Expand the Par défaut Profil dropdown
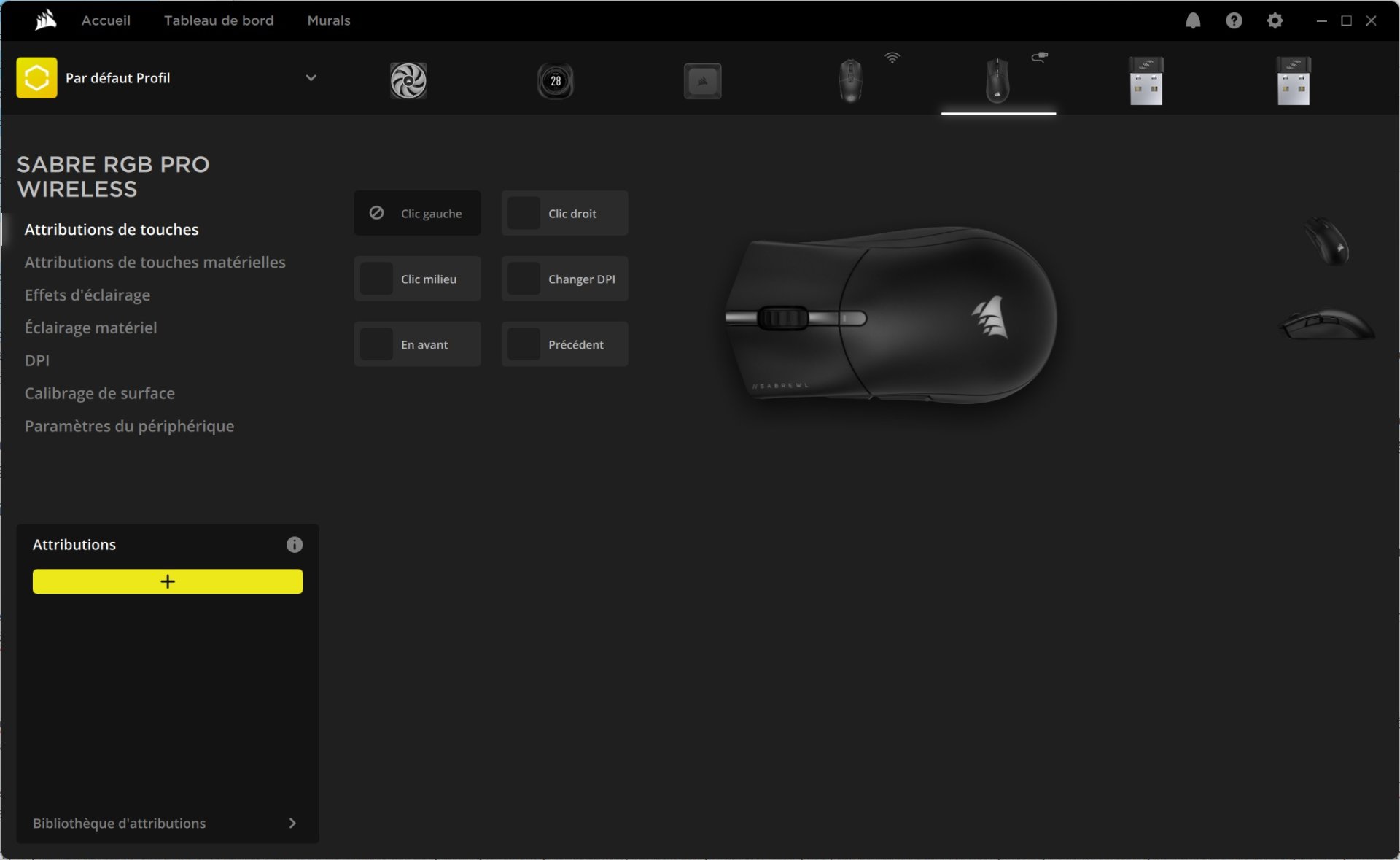The width and height of the screenshot is (1400, 860). [311, 77]
